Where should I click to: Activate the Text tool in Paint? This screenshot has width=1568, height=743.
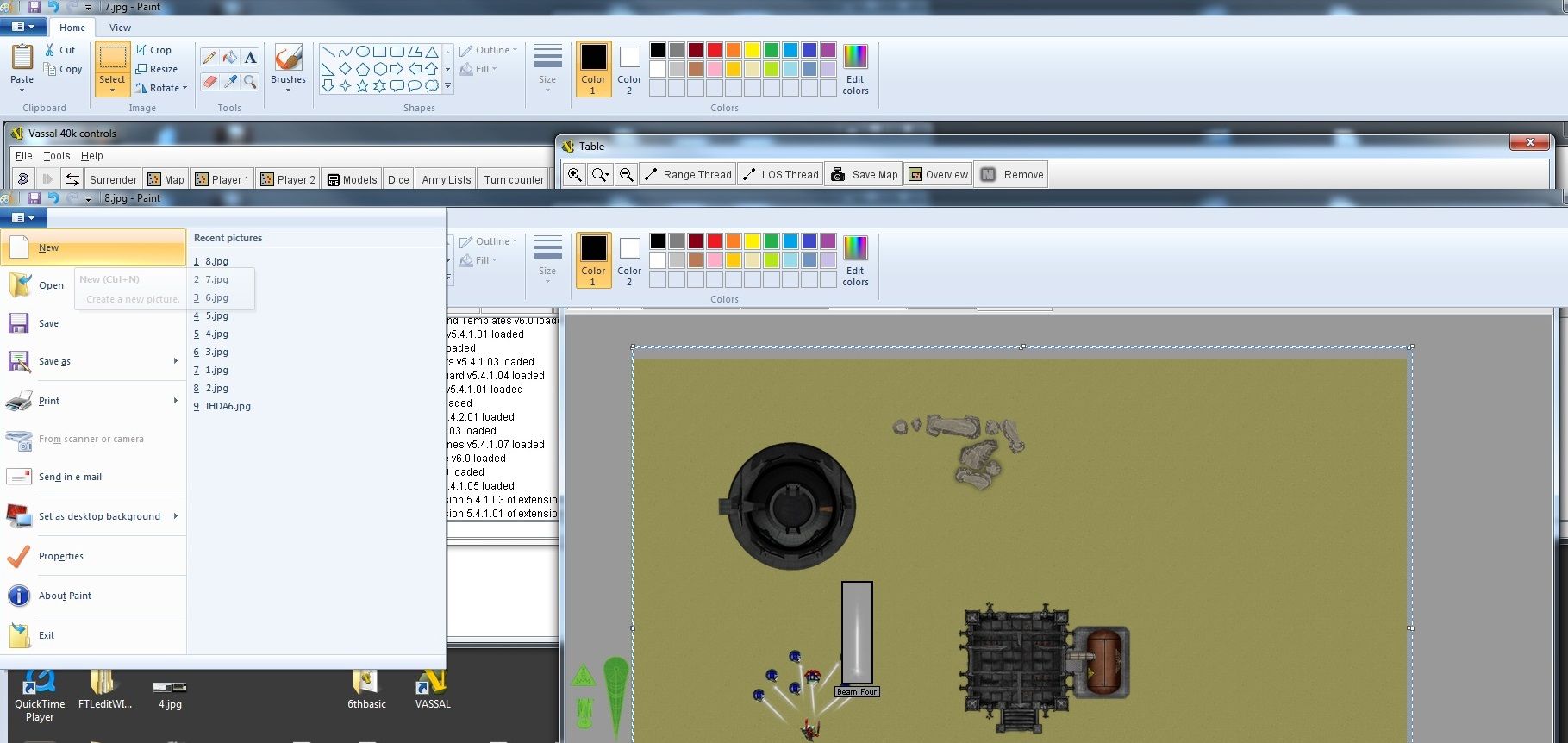pyautogui.click(x=250, y=58)
